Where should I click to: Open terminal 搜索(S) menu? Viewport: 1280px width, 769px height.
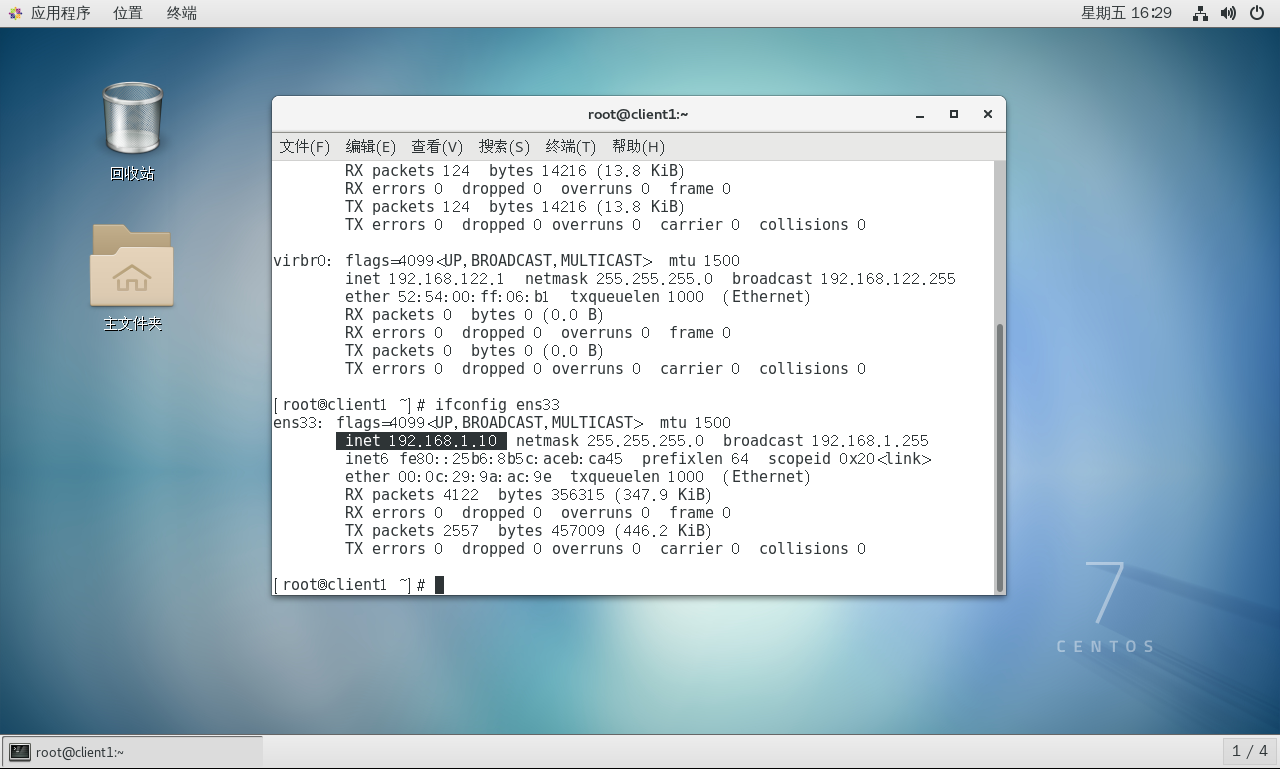pos(504,146)
